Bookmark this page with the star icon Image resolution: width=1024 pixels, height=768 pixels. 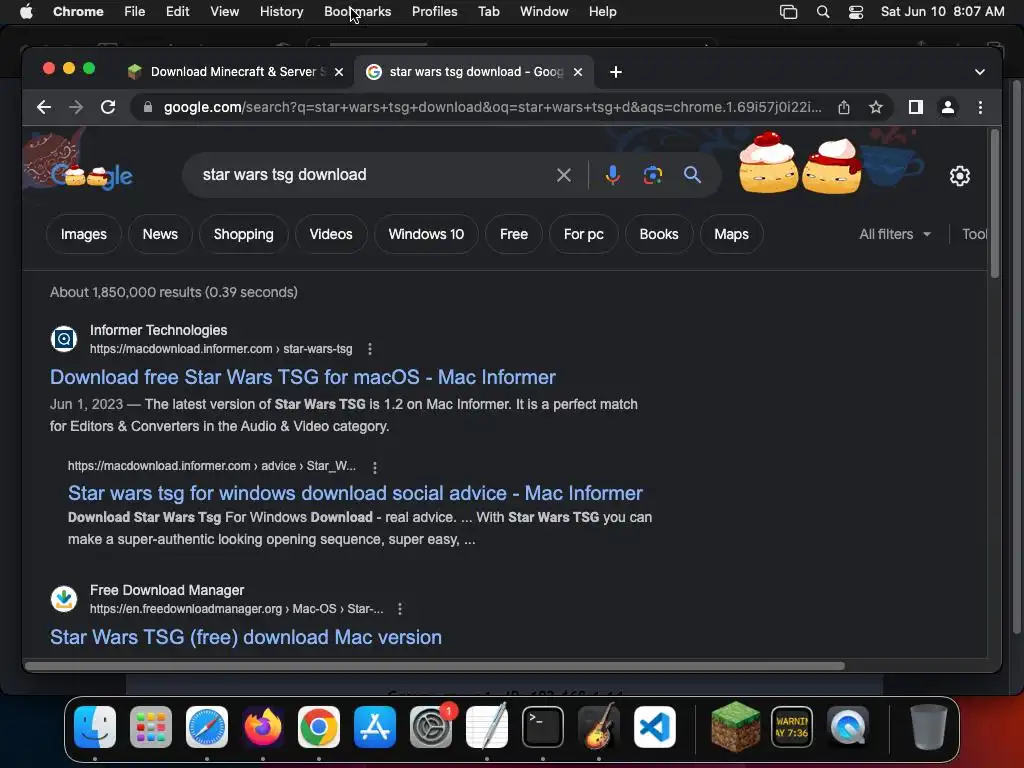pyautogui.click(x=876, y=107)
